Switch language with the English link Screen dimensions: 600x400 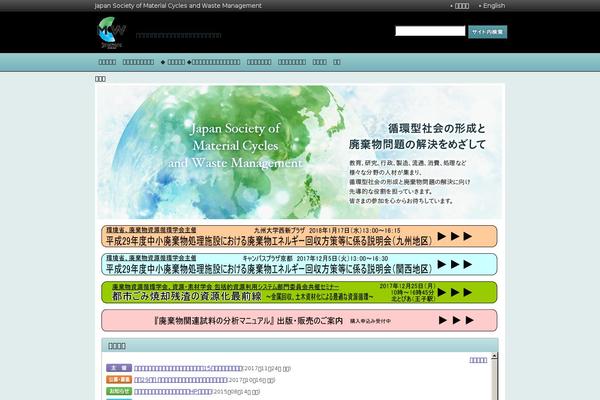coord(494,6)
